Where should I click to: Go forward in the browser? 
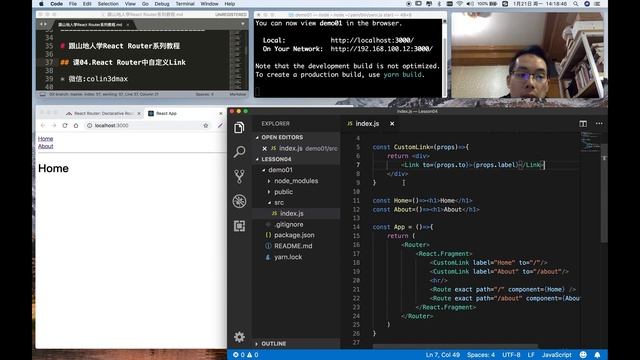click(x=54, y=126)
